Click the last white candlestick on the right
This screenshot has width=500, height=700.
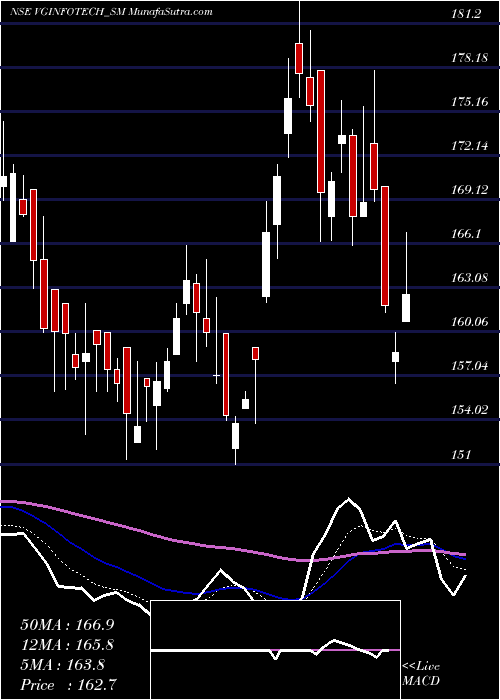(x=406, y=308)
